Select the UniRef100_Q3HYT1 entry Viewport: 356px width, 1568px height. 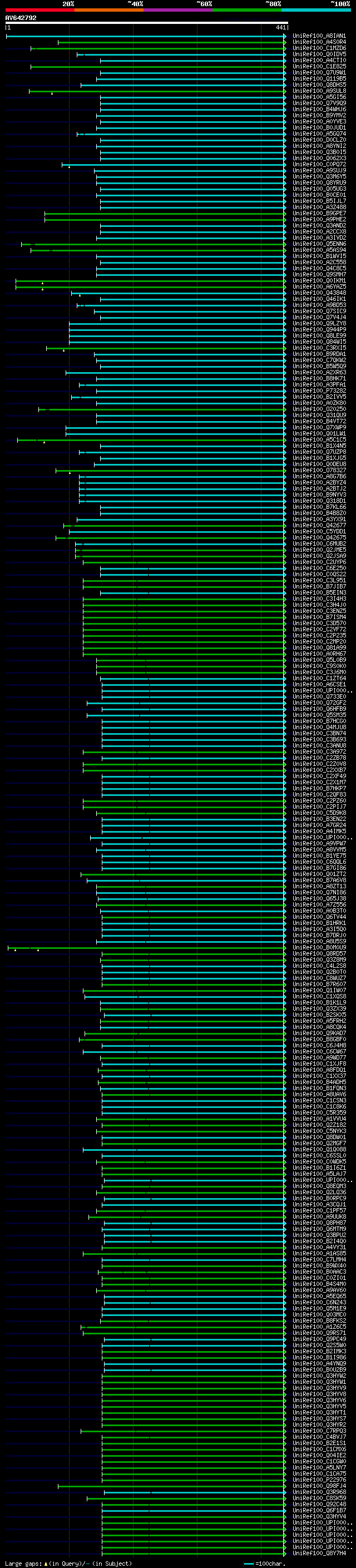point(319,1412)
